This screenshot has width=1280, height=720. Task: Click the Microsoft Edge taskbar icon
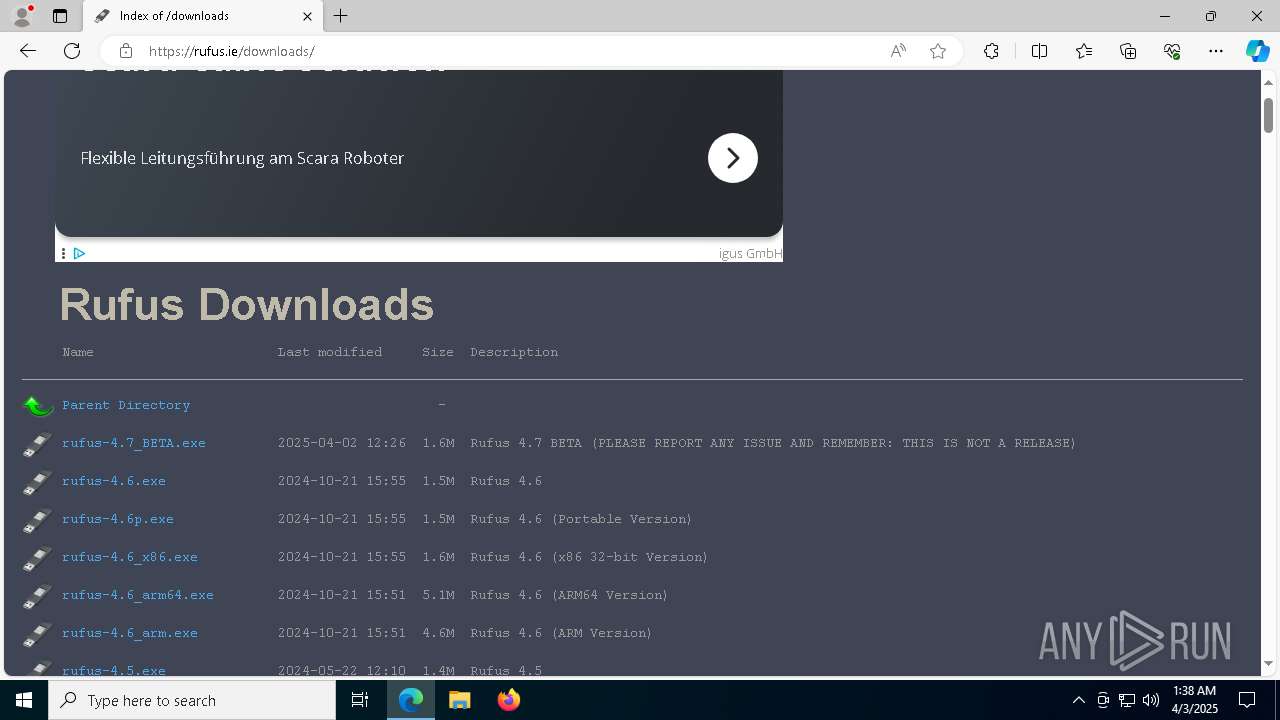coord(411,700)
